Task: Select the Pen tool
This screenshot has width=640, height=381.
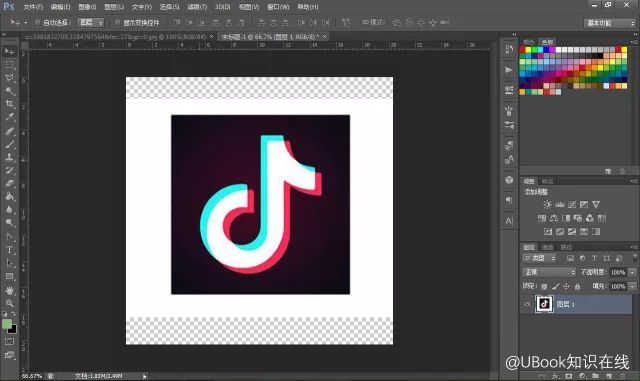Action: coord(9,237)
